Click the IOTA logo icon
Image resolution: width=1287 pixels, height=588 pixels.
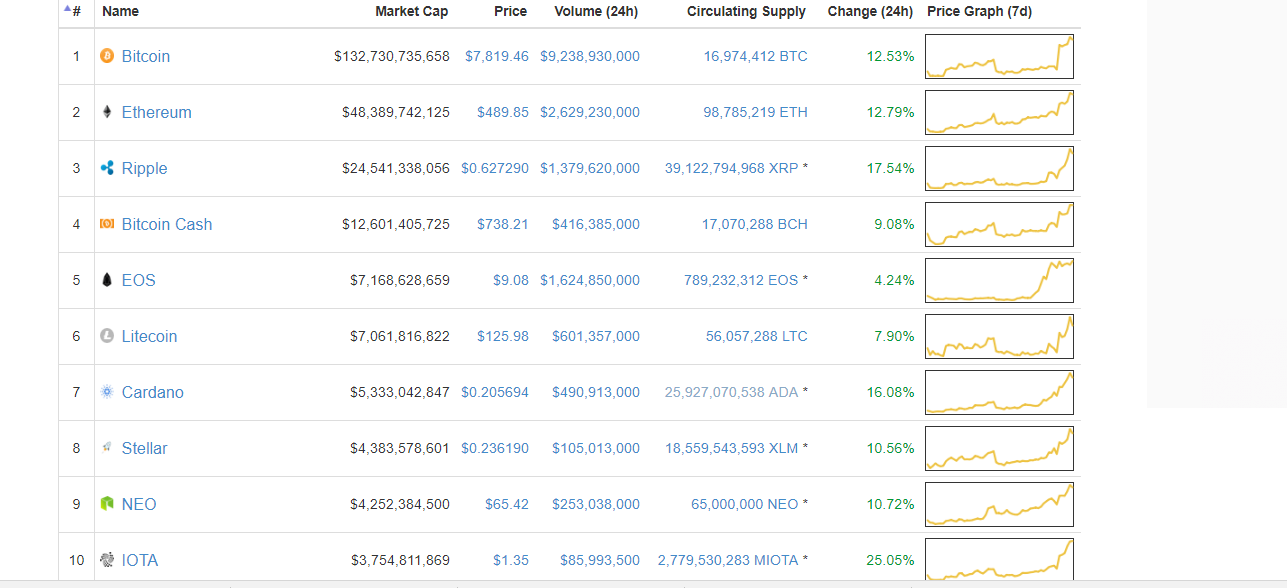[x=107, y=560]
